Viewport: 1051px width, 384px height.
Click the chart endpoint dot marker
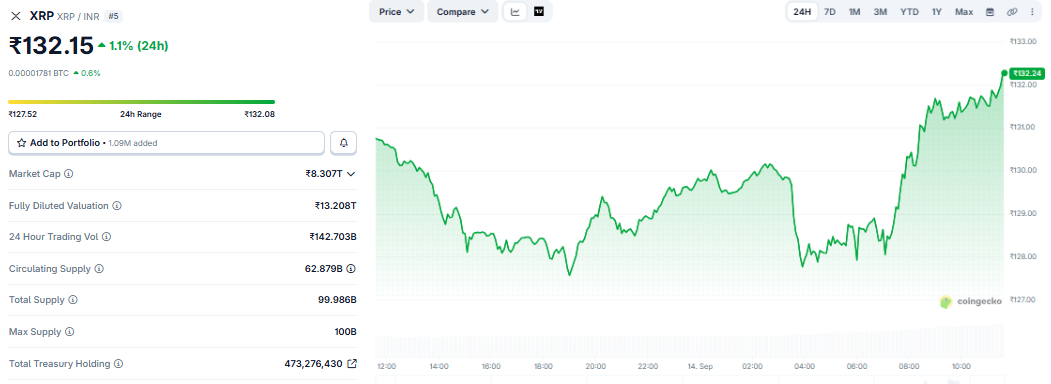pos(1004,72)
